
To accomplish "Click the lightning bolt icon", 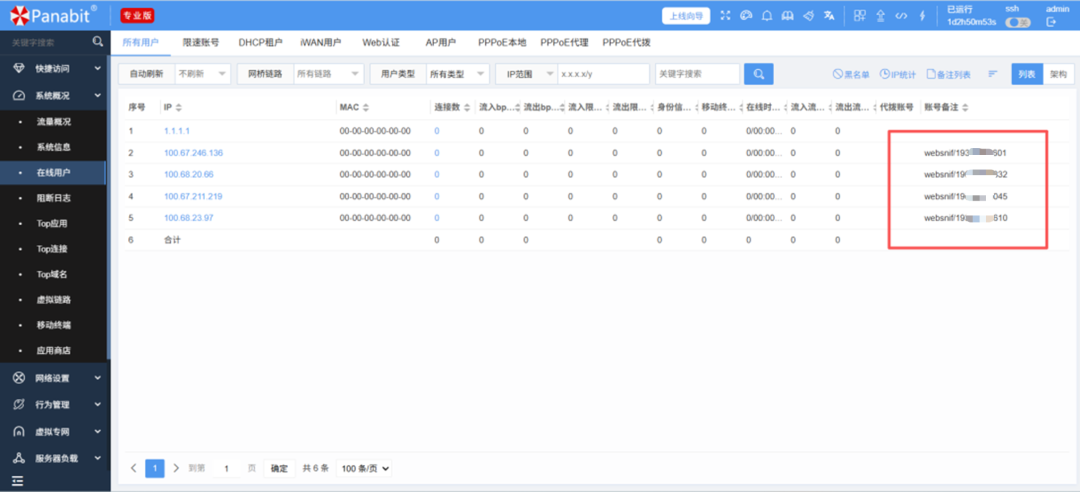I will coord(922,16).
